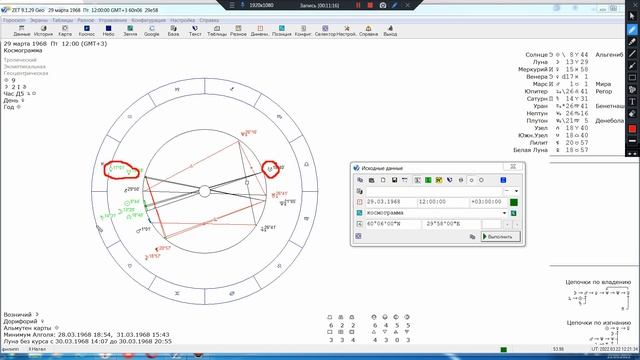Toggle the small circle option in dialog

pos(471,180)
